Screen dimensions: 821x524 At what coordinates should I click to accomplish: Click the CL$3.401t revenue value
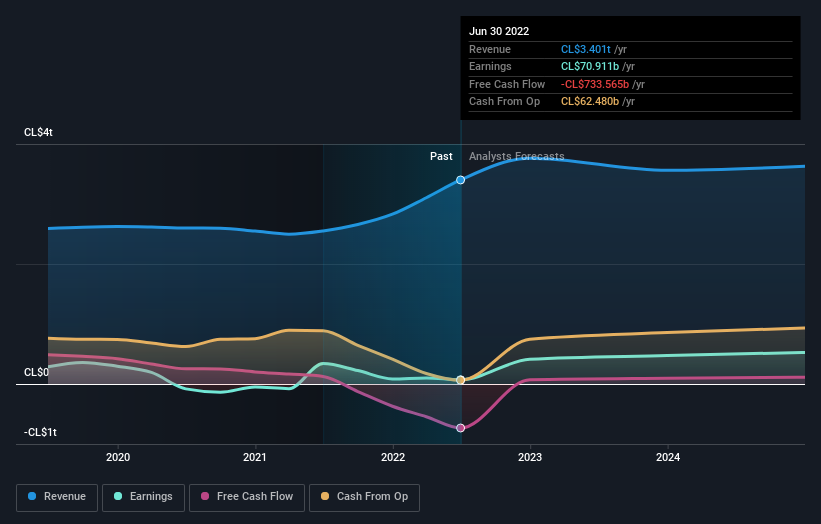585,49
